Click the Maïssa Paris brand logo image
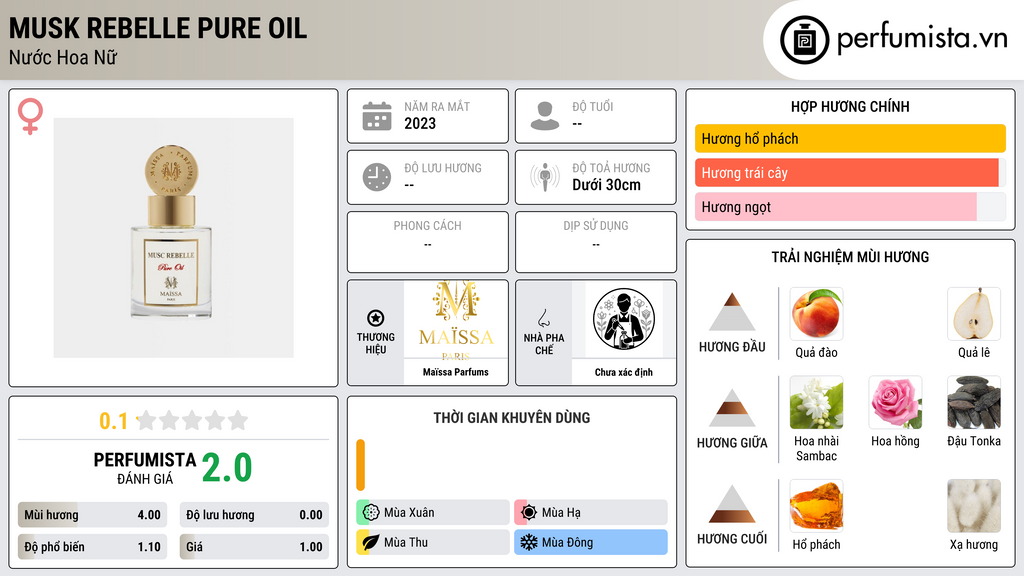1024x576 pixels. pos(456,320)
